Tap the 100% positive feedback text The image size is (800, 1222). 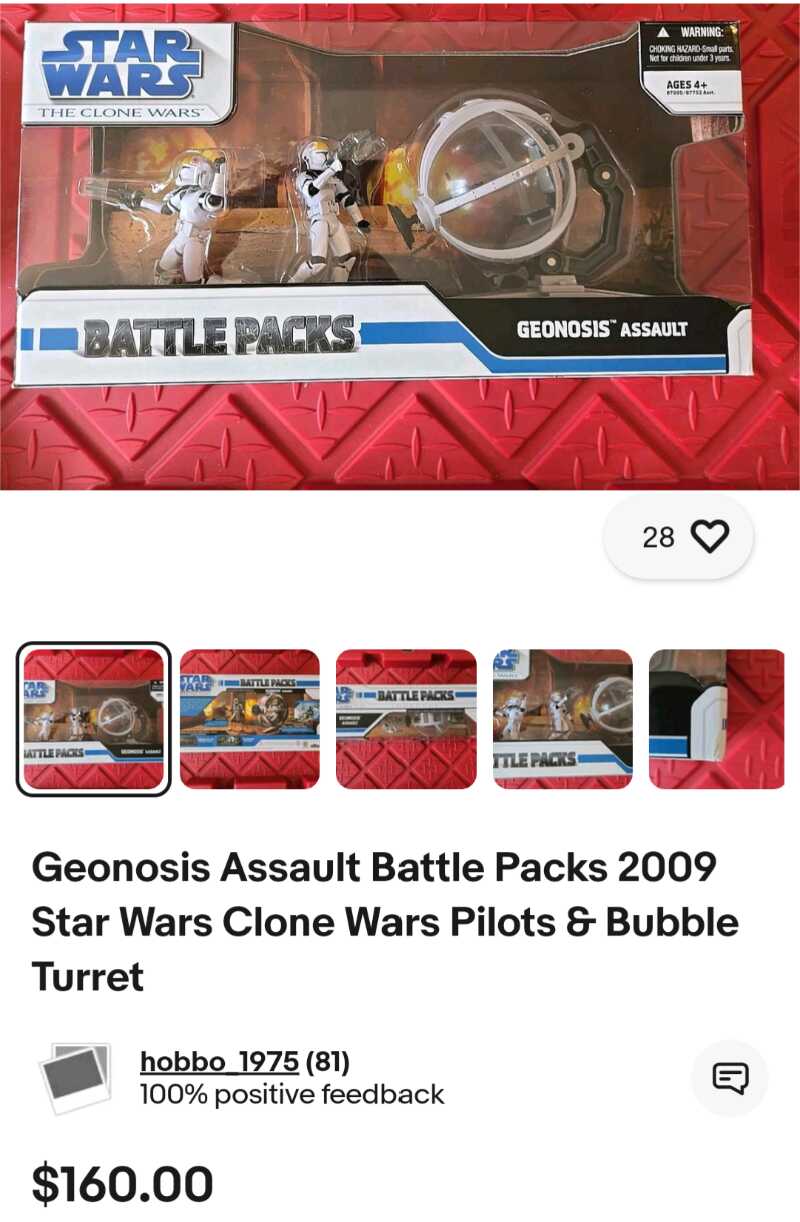click(x=292, y=1095)
